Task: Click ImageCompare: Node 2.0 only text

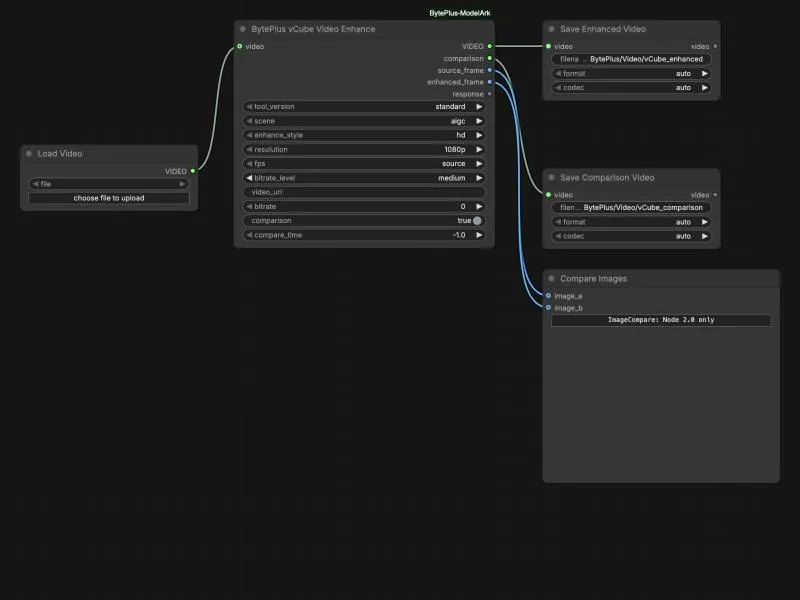Action: click(661, 320)
